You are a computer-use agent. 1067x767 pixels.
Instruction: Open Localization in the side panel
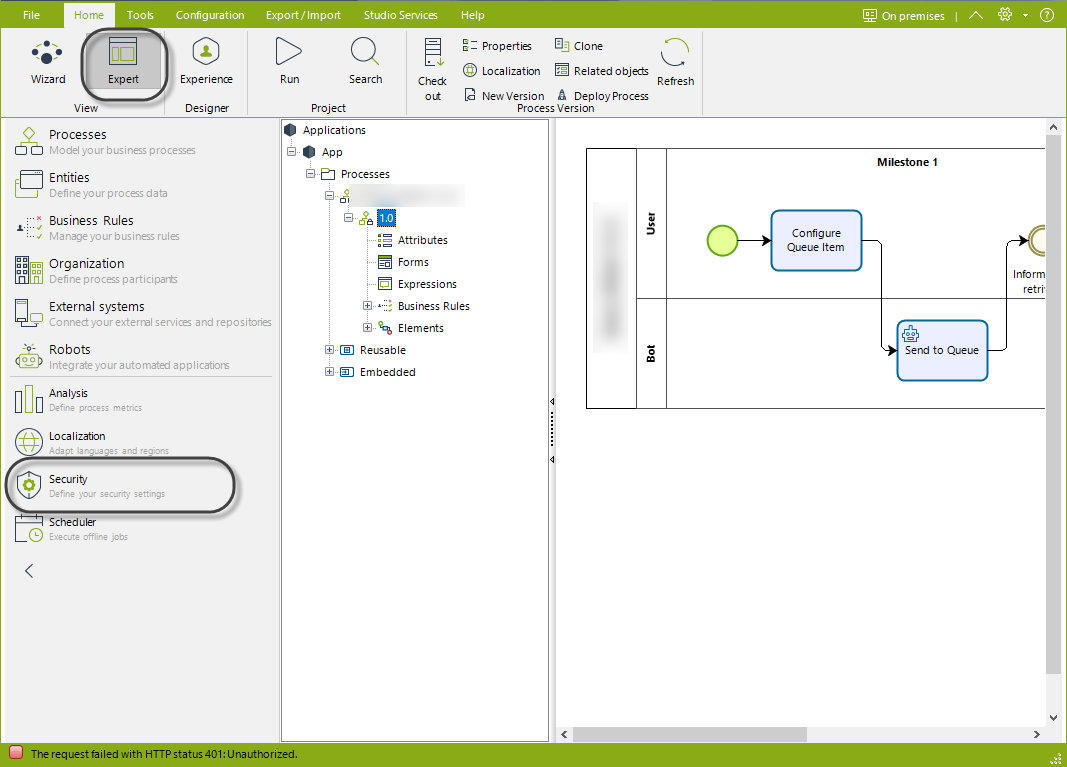pos(91,442)
